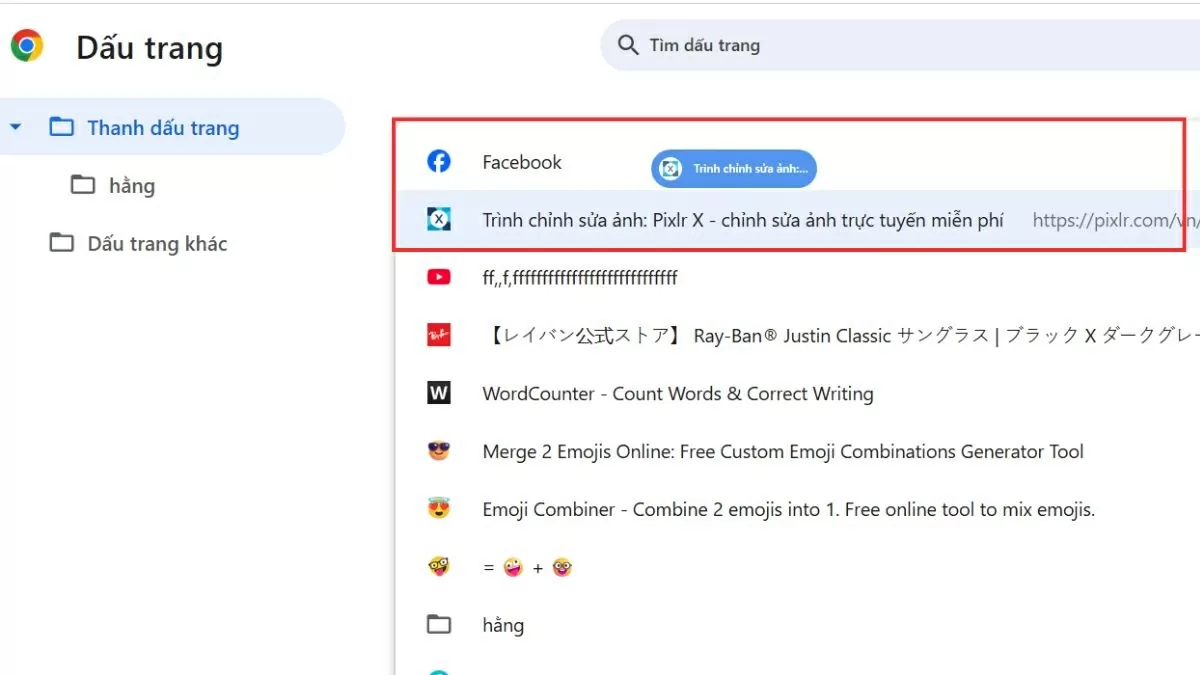Select the Ray-Ban site icon
The width and height of the screenshot is (1200, 675).
tap(439, 335)
